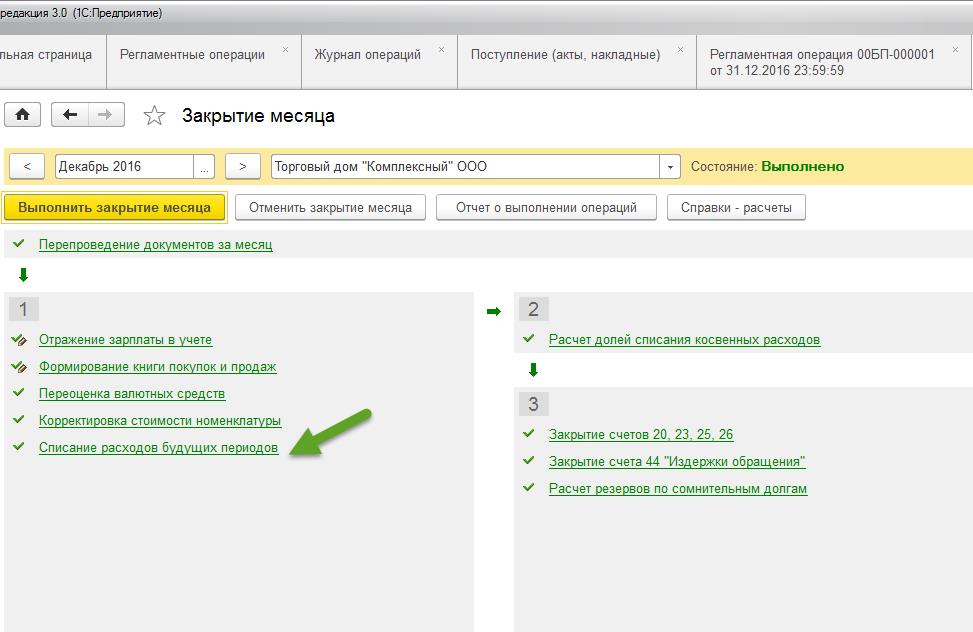The image size is (973, 632).
Task: Open Отражение зарплаты в учете link
Action: pyautogui.click(x=125, y=340)
